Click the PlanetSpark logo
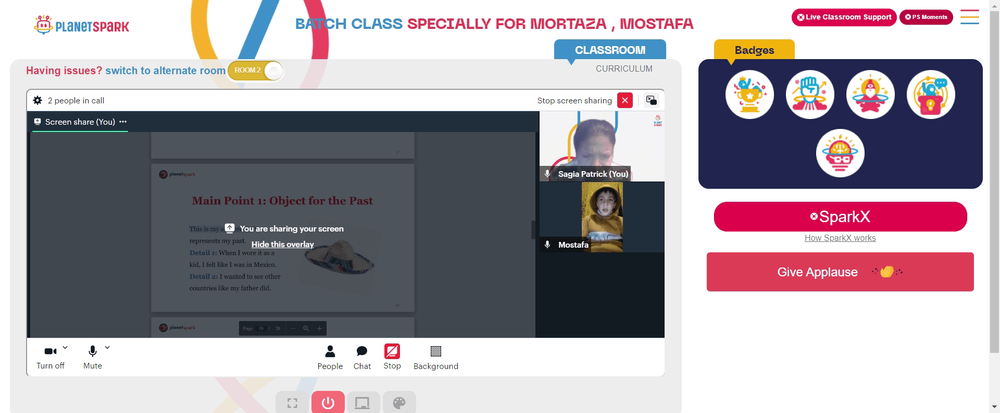This screenshot has height=413, width=1000. [82, 25]
